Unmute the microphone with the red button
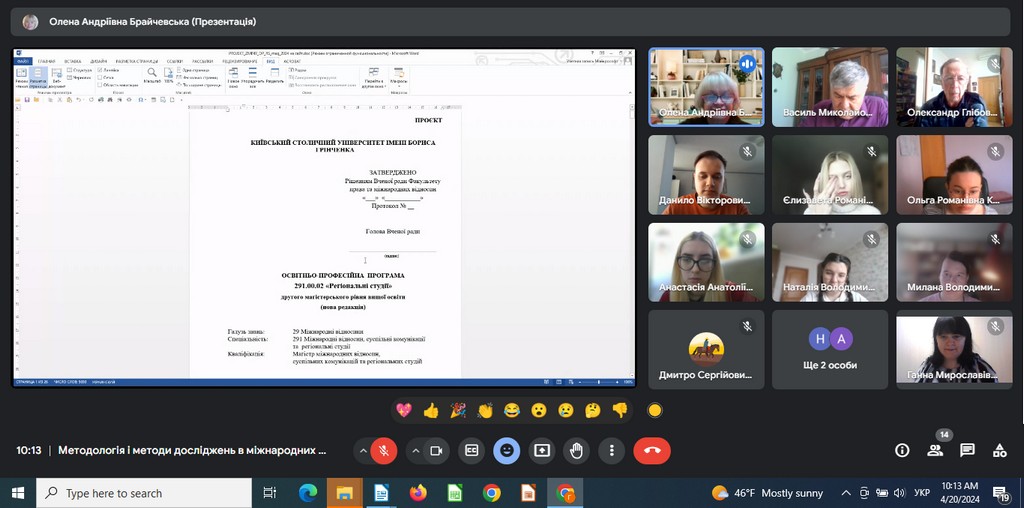 coord(382,451)
